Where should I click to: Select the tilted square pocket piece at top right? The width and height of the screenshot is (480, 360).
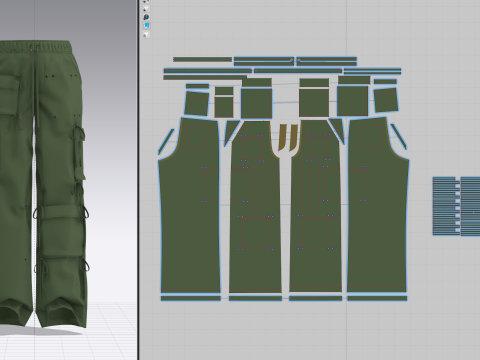click(386, 100)
